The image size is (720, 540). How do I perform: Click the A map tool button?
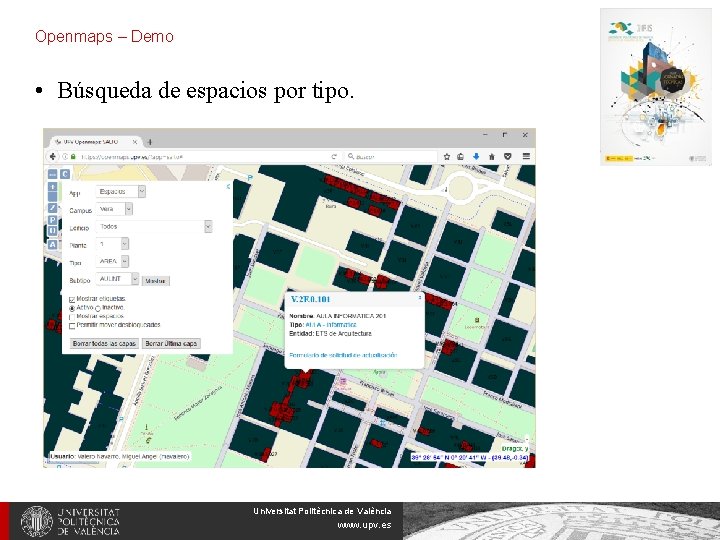point(52,244)
